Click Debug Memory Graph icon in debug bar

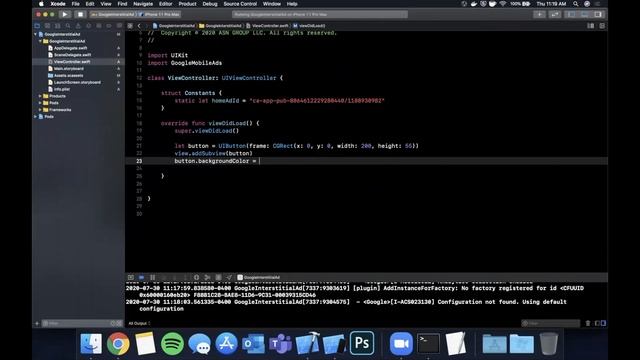point(207,277)
